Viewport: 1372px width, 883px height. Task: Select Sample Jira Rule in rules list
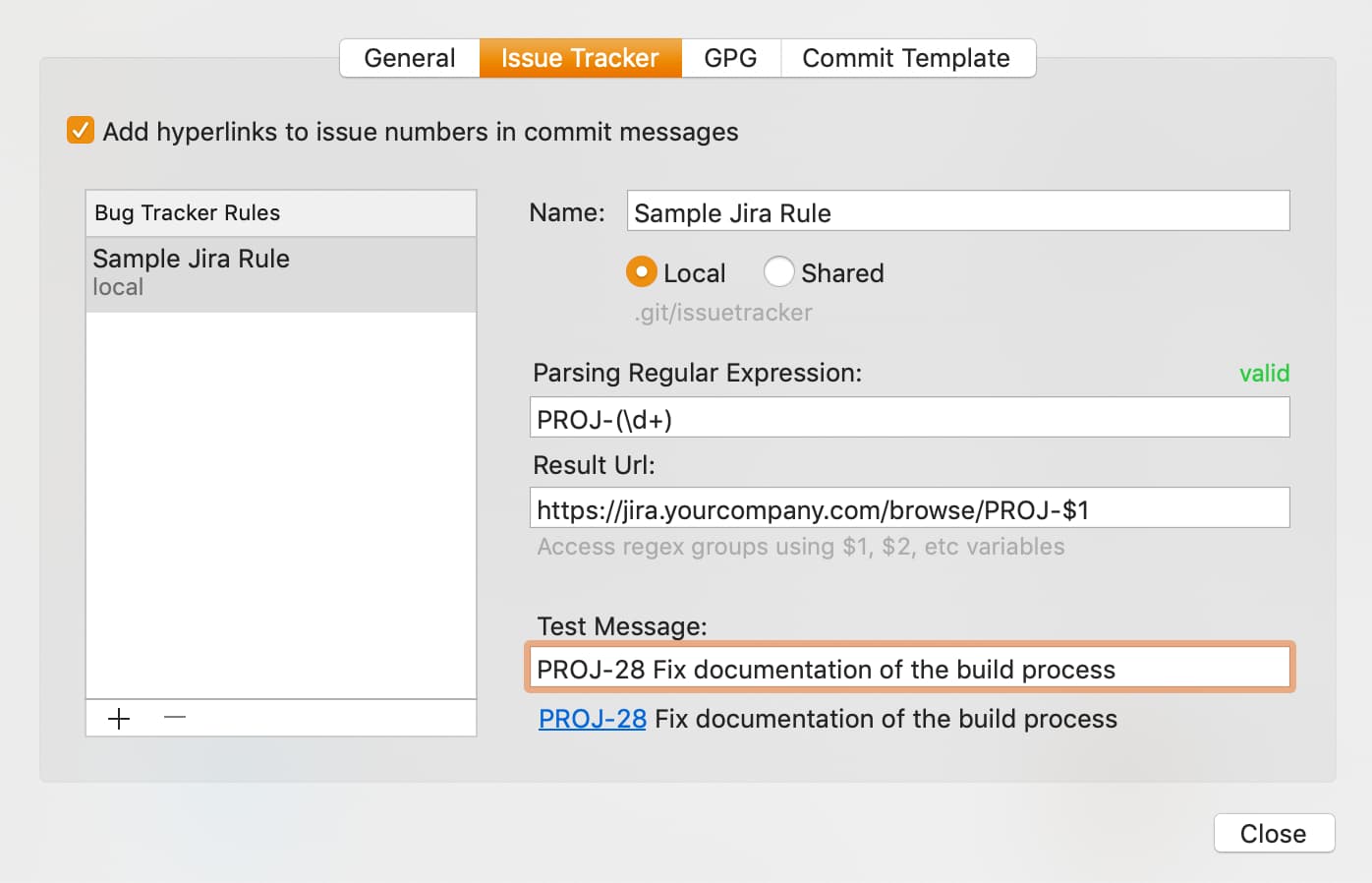click(281, 273)
